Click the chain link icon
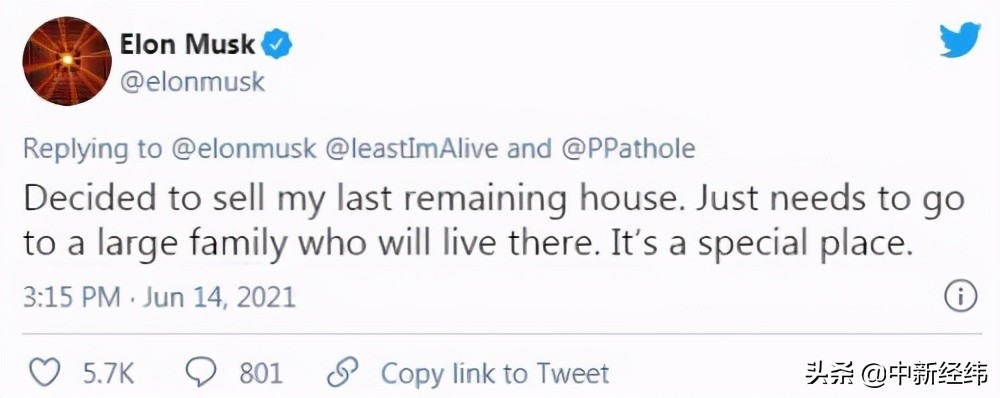The width and height of the screenshot is (1000, 398). [x=342, y=372]
